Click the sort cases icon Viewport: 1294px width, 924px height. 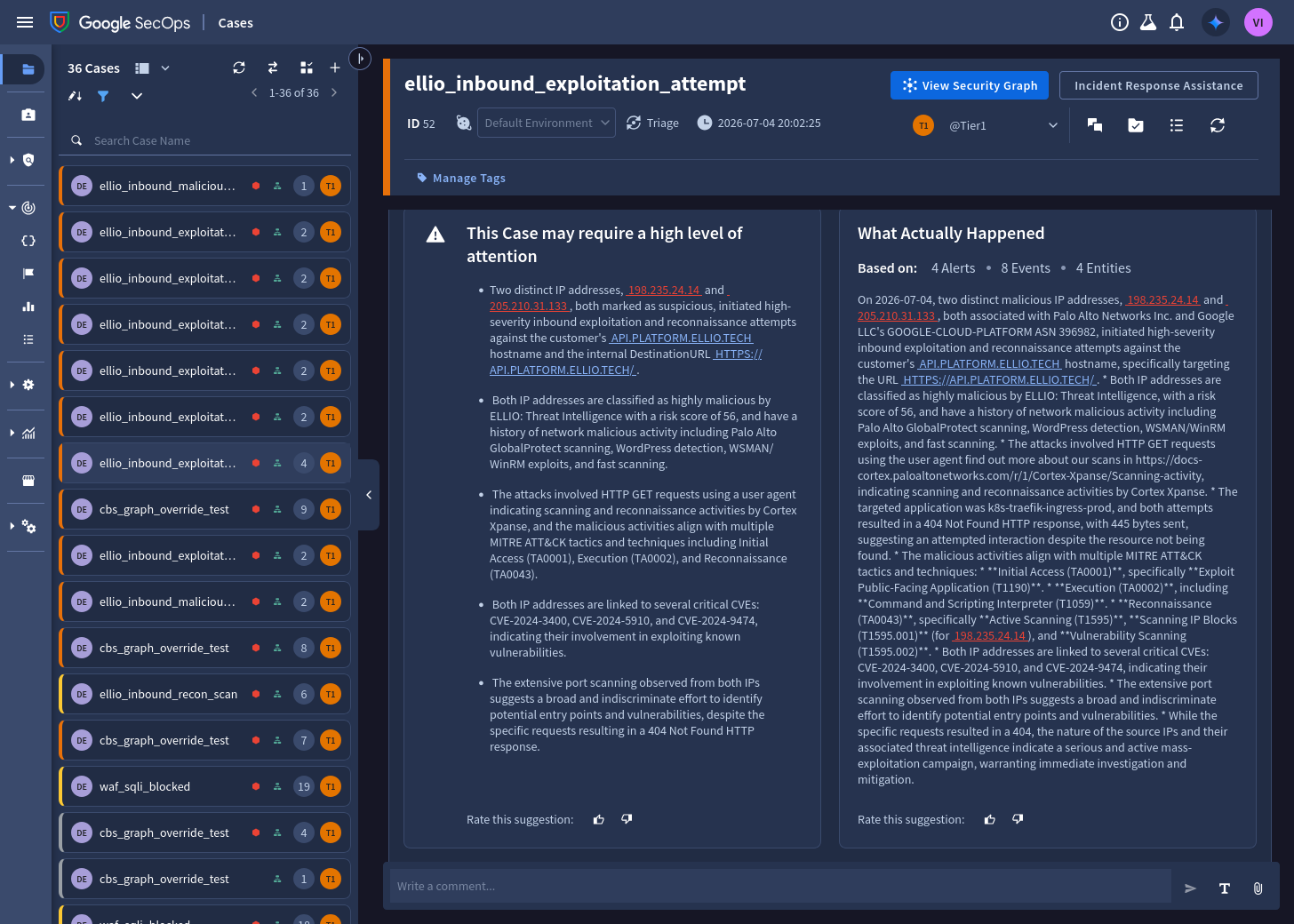pos(75,96)
